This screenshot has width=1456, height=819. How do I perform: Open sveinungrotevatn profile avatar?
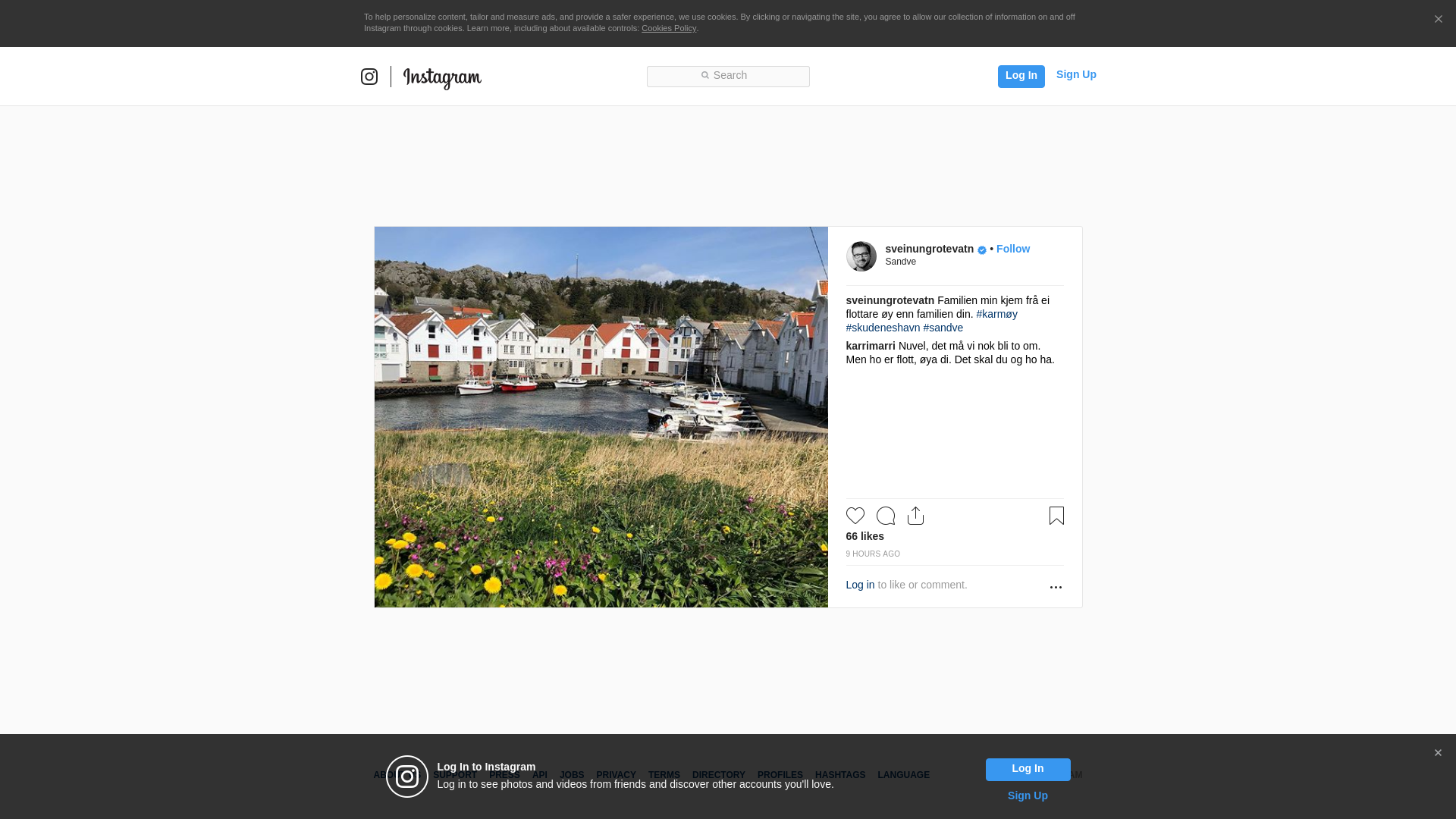(x=861, y=256)
